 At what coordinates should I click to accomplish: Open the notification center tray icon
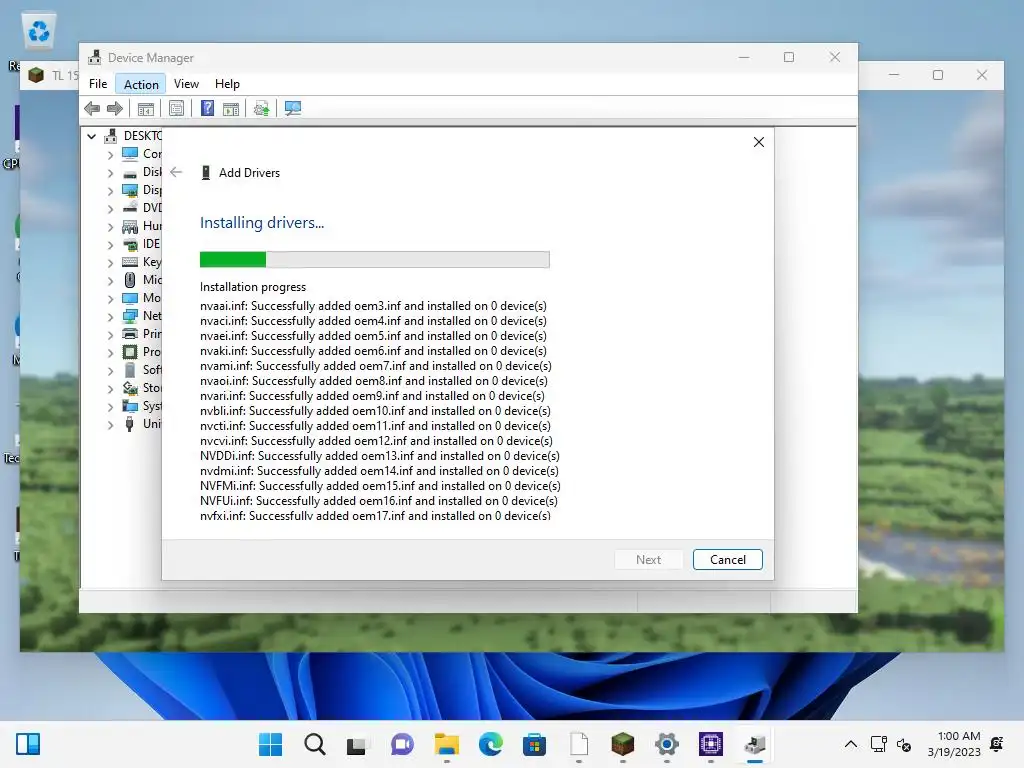pyautogui.click(x=997, y=744)
